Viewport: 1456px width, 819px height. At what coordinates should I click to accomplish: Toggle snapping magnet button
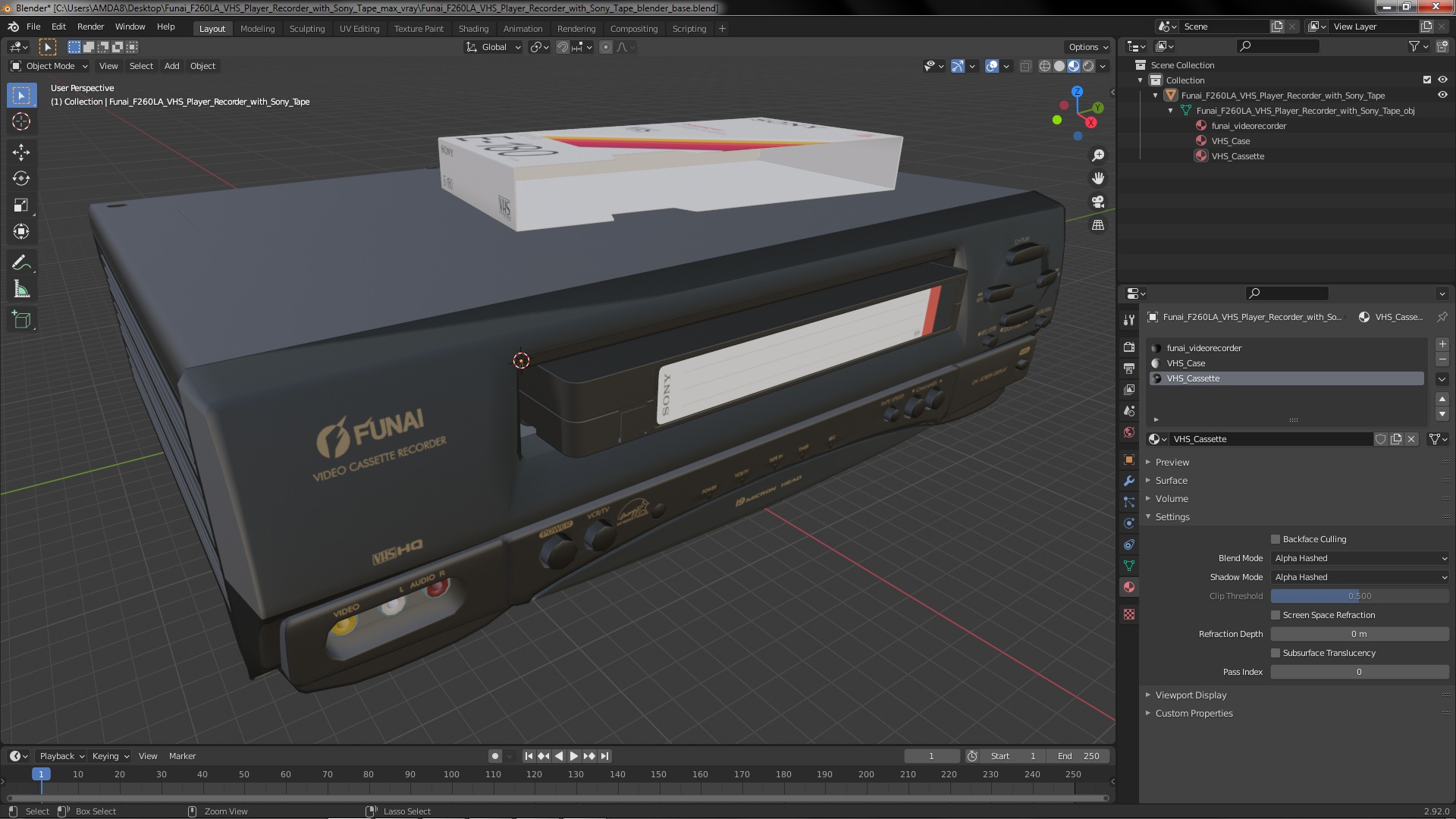click(563, 47)
